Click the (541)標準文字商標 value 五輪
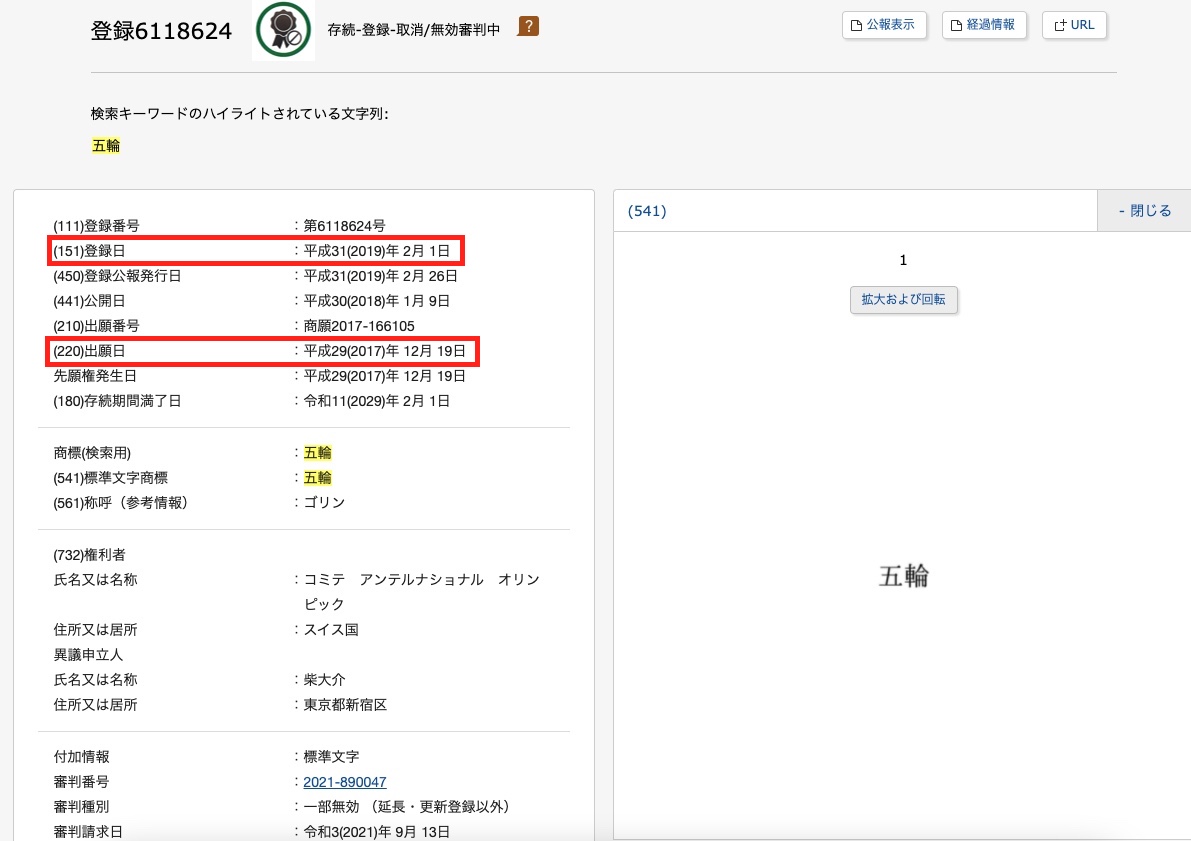This screenshot has width=1191, height=841. click(x=317, y=478)
